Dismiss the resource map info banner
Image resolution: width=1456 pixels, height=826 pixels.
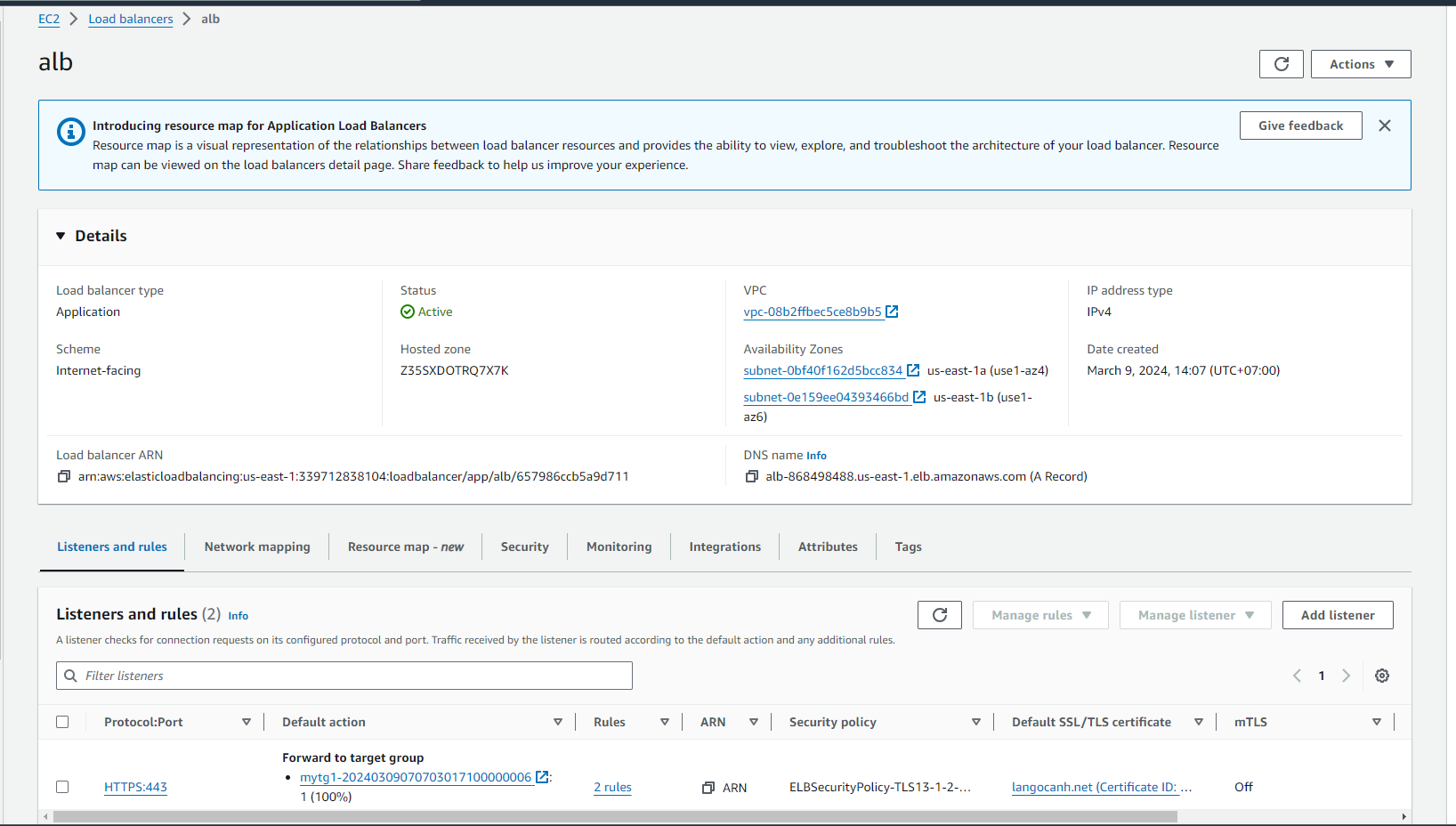[x=1384, y=126]
